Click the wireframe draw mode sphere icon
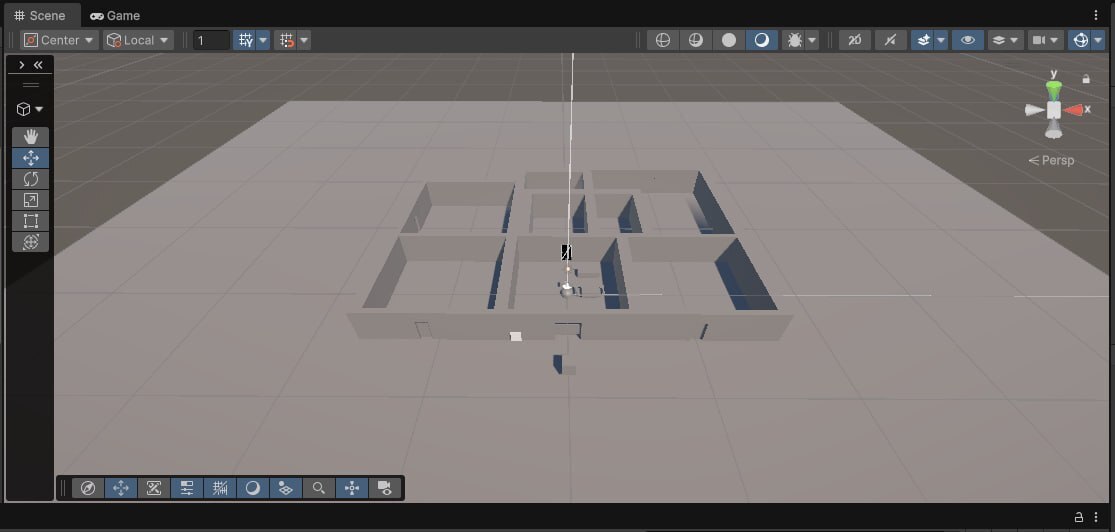Screen dimensions: 1115x532 coord(663,41)
